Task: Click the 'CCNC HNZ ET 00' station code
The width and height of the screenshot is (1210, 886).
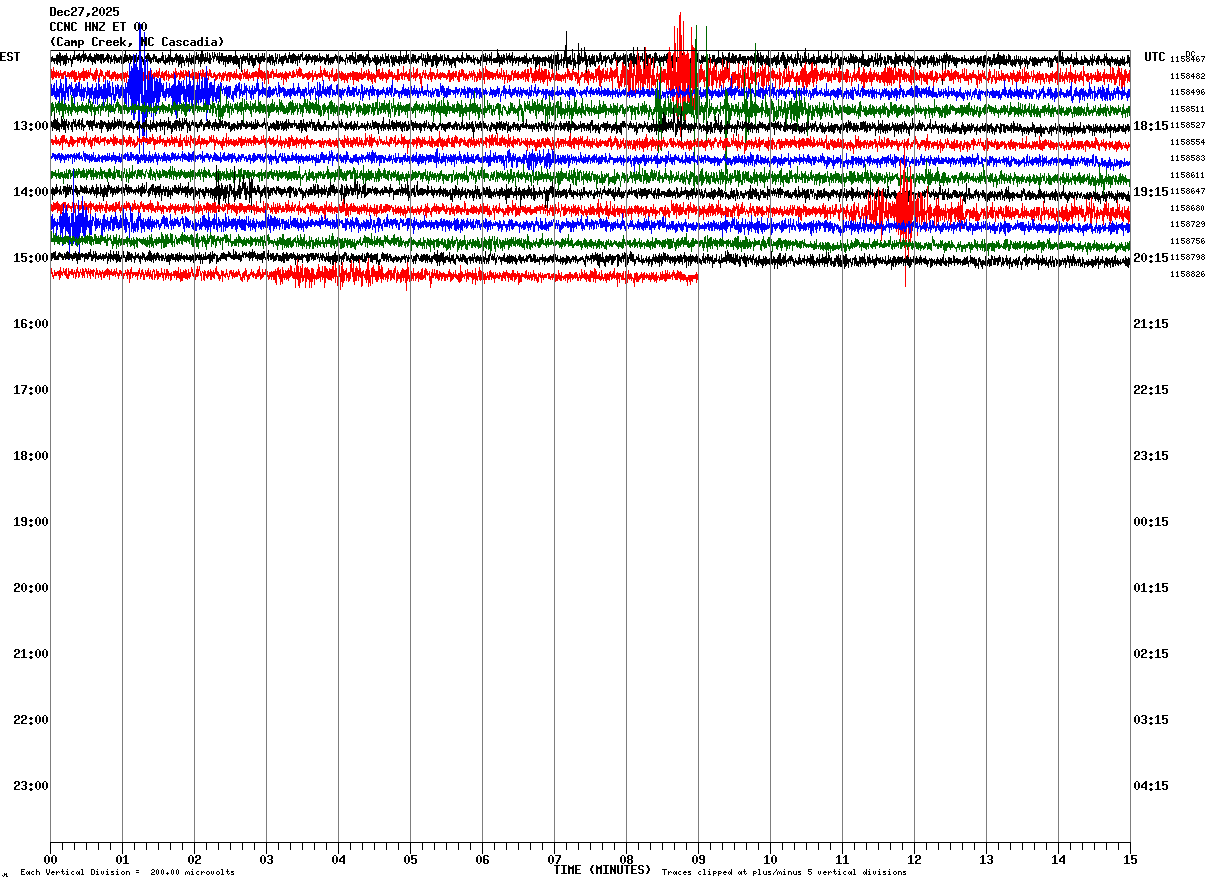Action: [x=98, y=27]
